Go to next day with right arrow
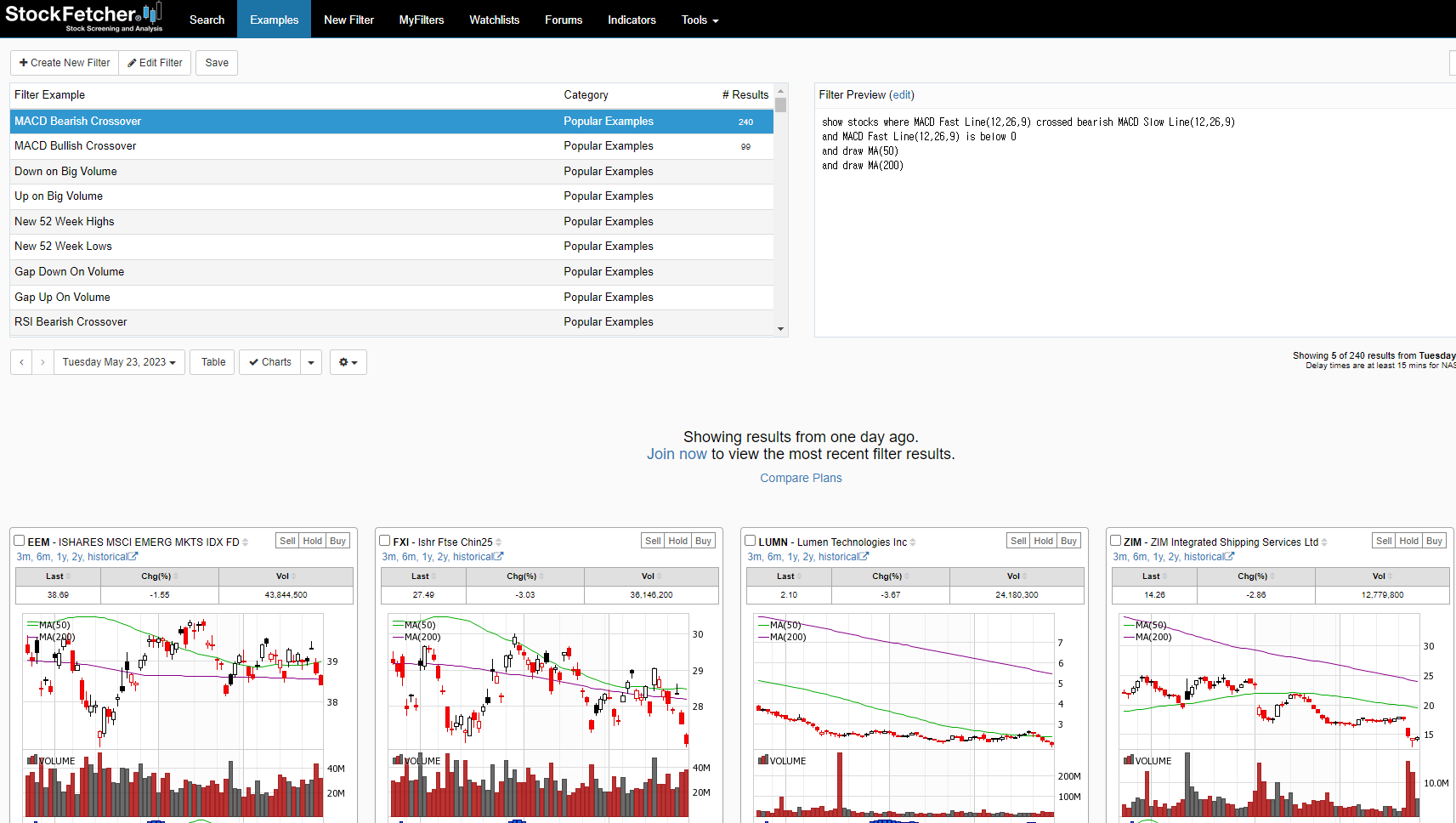The height and width of the screenshot is (823, 1456). [42, 362]
